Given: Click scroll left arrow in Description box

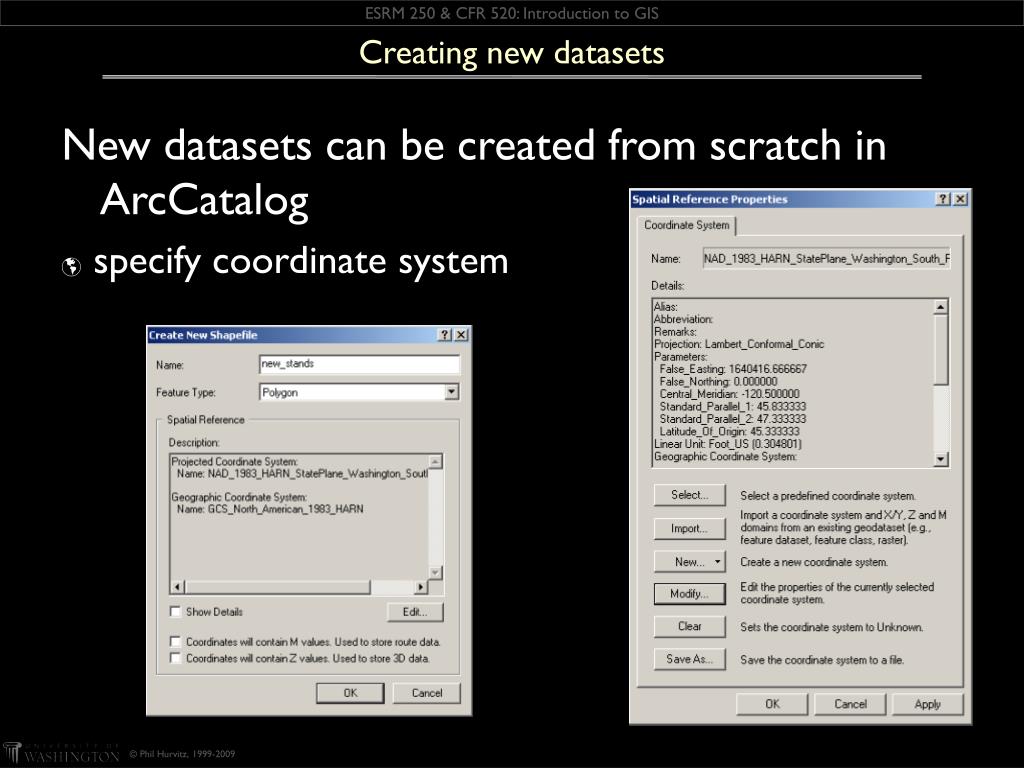Looking at the screenshot, I should click(178, 587).
